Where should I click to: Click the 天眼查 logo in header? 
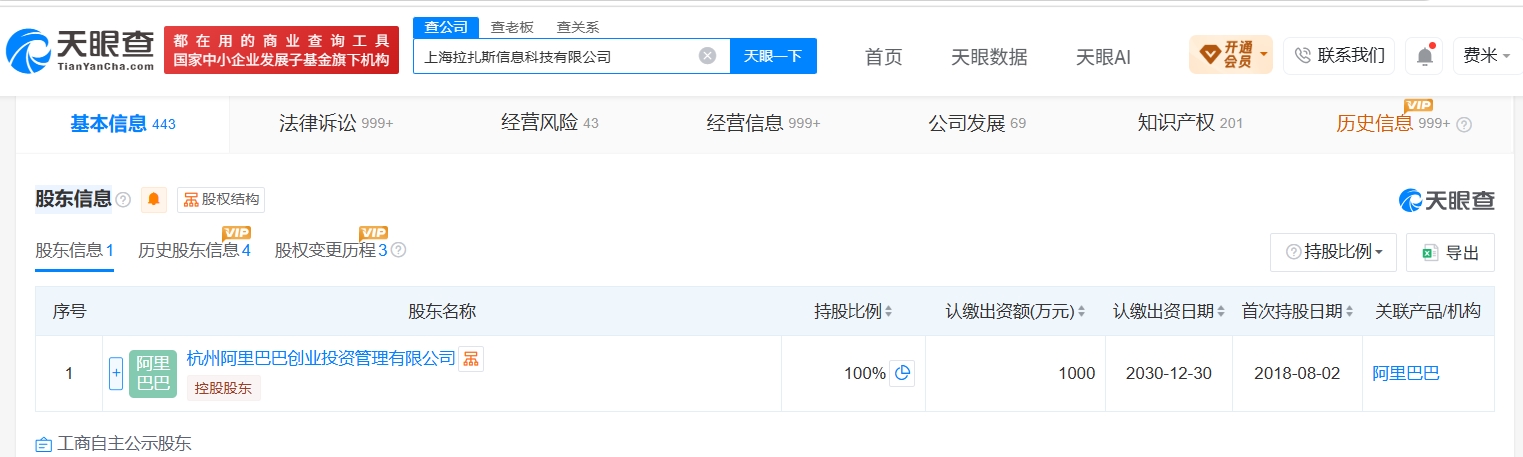(80, 49)
